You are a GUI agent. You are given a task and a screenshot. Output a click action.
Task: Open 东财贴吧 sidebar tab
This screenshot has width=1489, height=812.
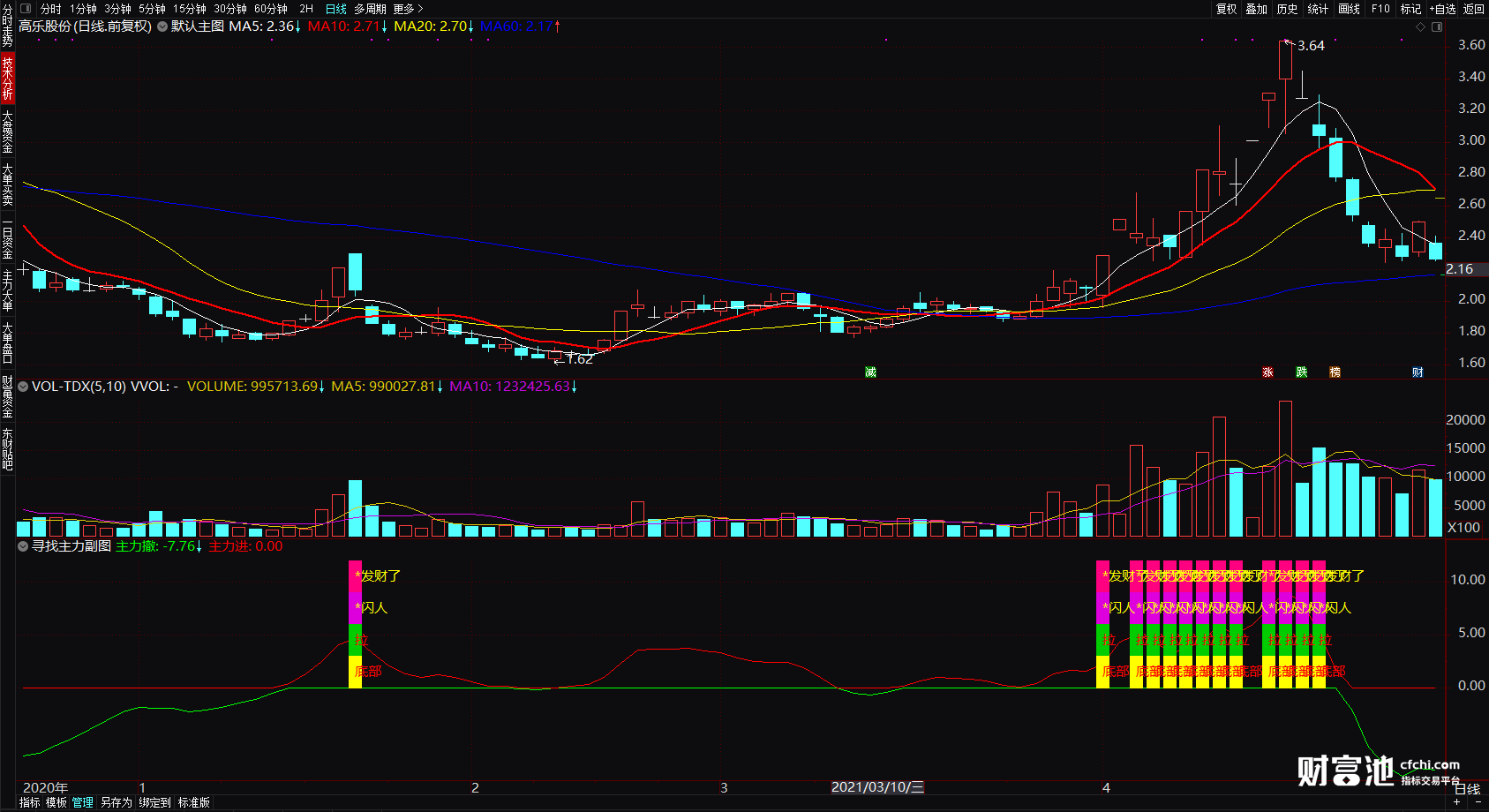[7, 448]
